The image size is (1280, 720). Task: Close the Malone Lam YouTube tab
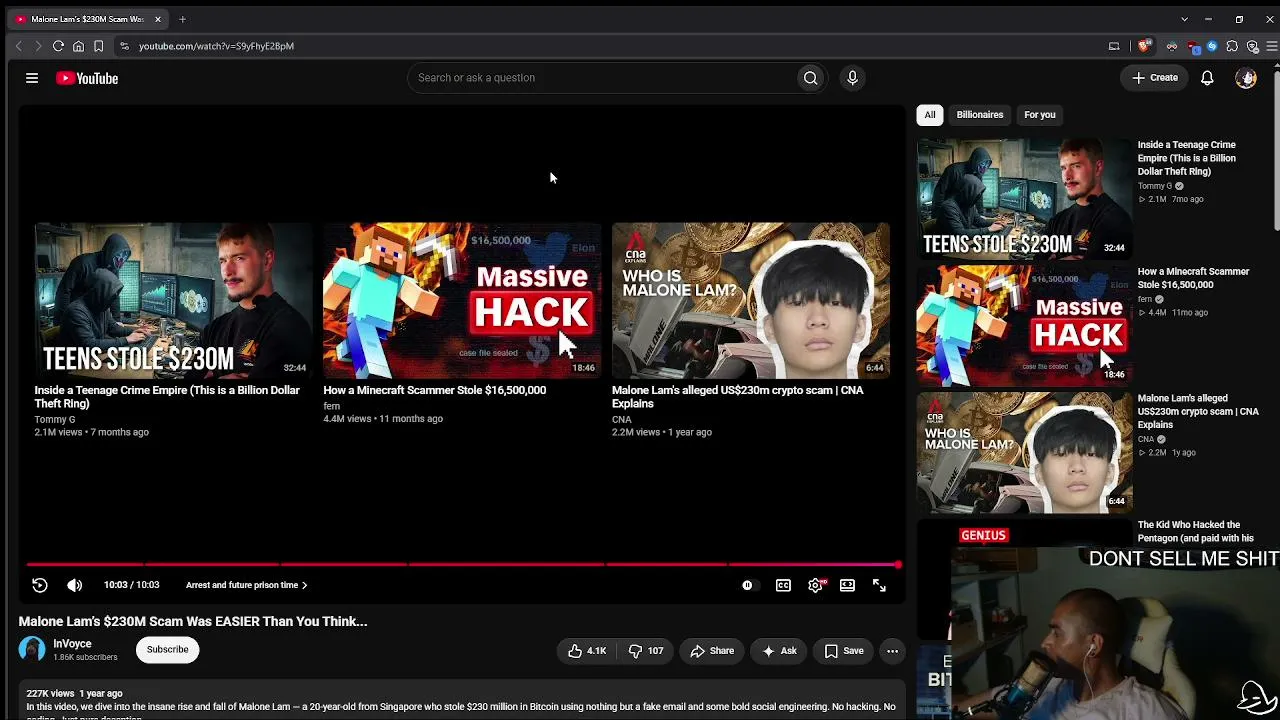click(x=157, y=19)
